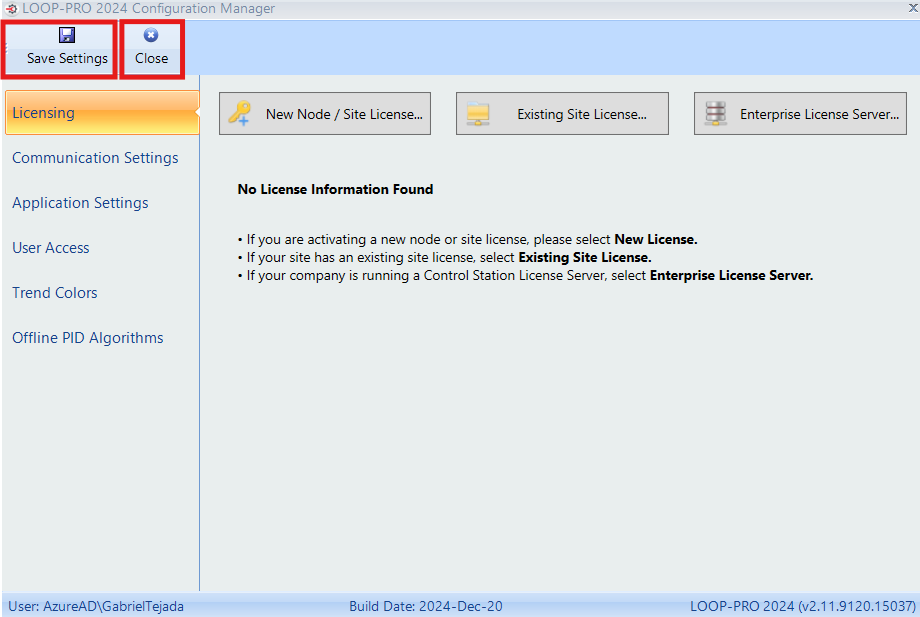This screenshot has height=617, width=920.
Task: Click the blue X Close icon
Action: pos(151,35)
